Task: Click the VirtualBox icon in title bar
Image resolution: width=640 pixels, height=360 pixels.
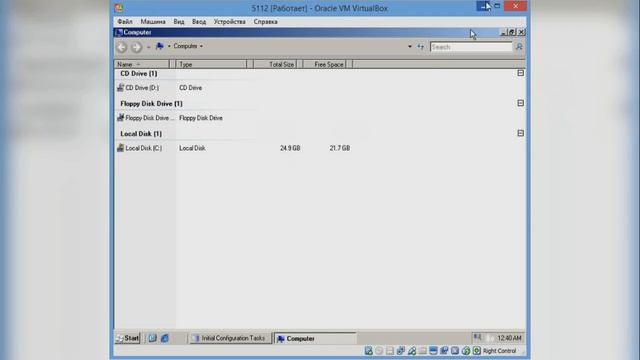Action: (119, 8)
